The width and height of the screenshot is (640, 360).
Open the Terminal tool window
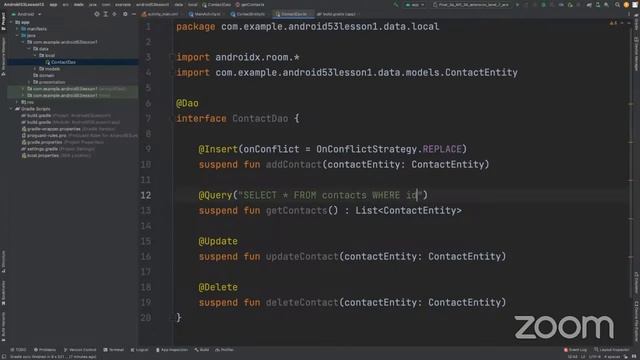[x=113, y=350]
